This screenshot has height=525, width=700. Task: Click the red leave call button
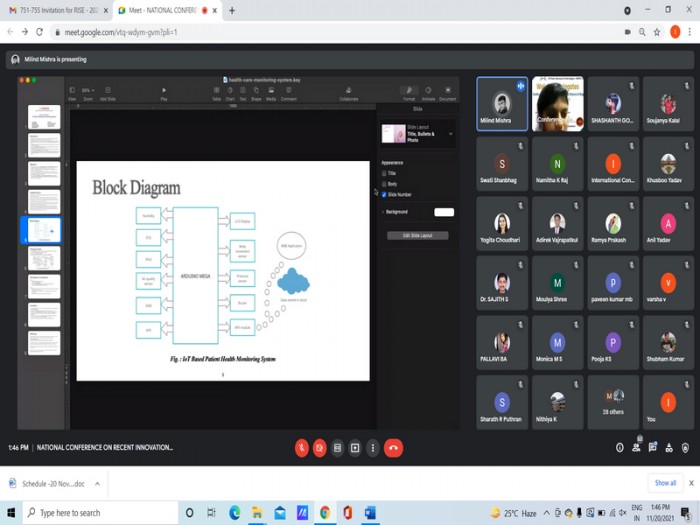[x=394, y=448]
